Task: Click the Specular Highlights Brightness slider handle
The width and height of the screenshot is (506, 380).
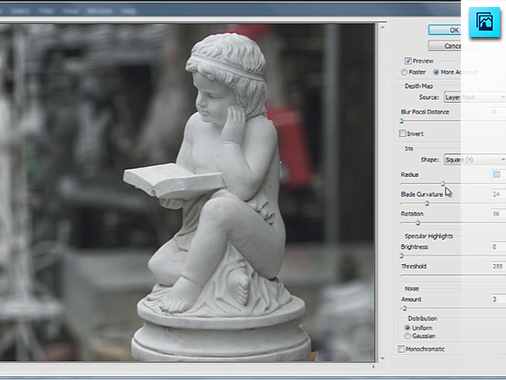Action: [x=402, y=256]
